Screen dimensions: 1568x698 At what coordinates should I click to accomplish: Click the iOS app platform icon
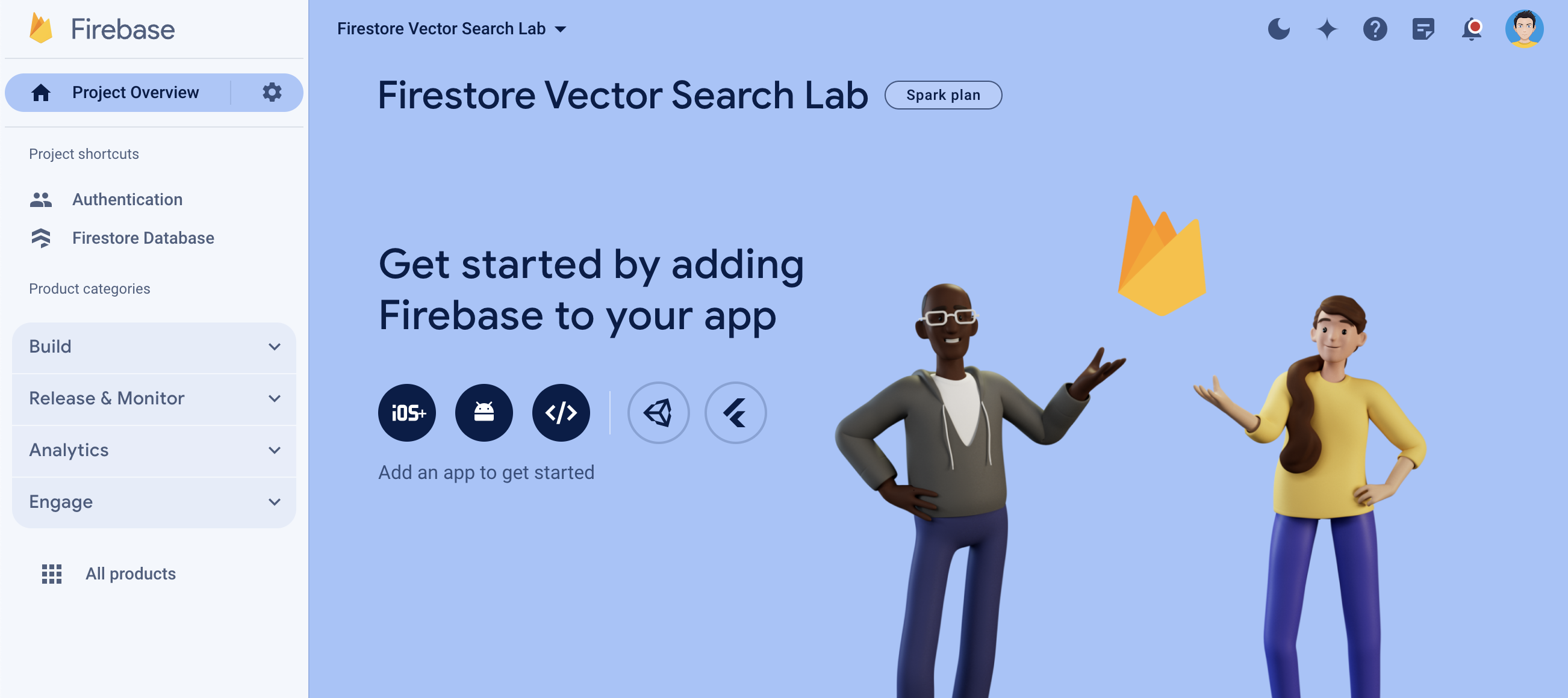point(407,411)
